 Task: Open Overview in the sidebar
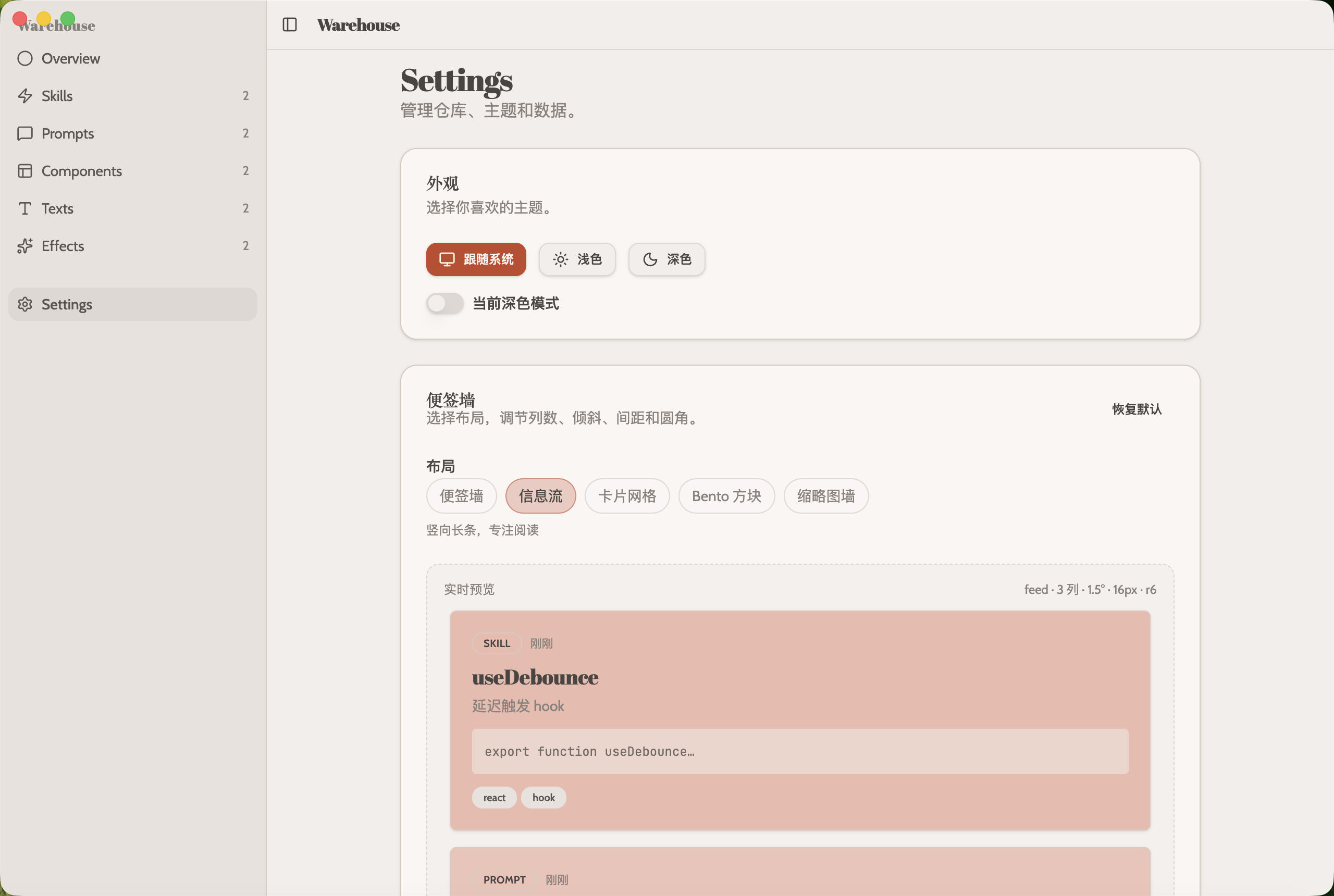132,58
